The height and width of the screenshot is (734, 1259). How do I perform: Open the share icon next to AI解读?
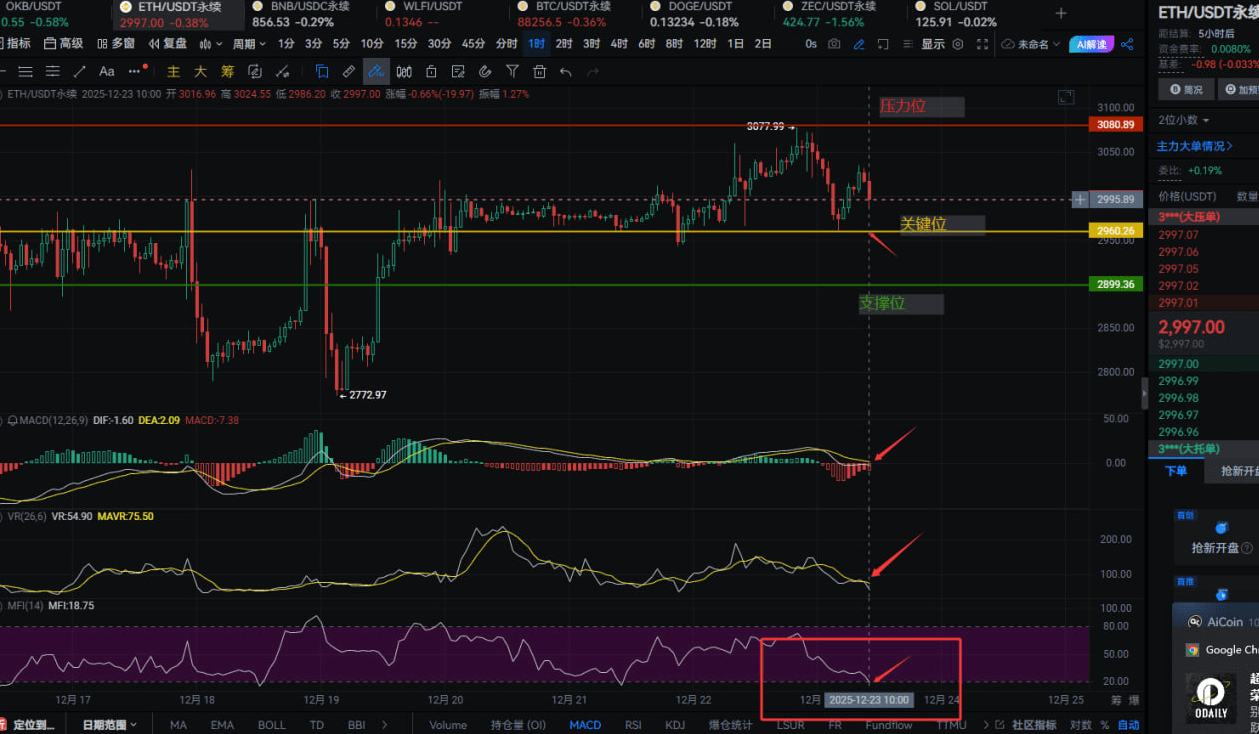coord(1127,44)
